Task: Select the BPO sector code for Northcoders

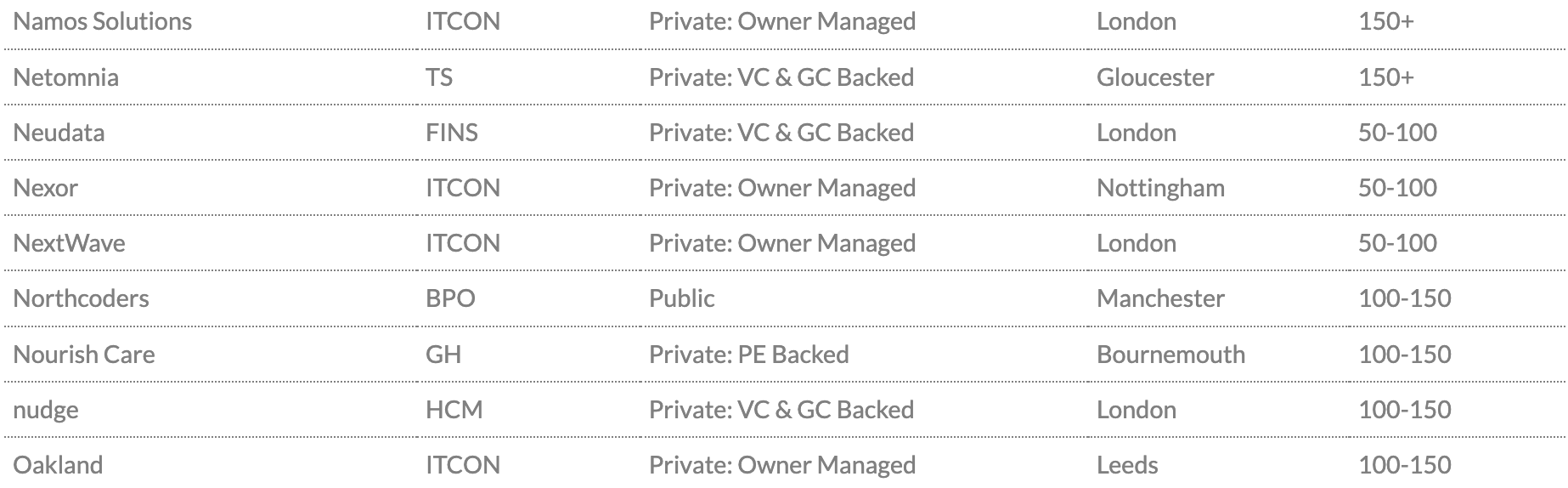Action: coord(450,298)
